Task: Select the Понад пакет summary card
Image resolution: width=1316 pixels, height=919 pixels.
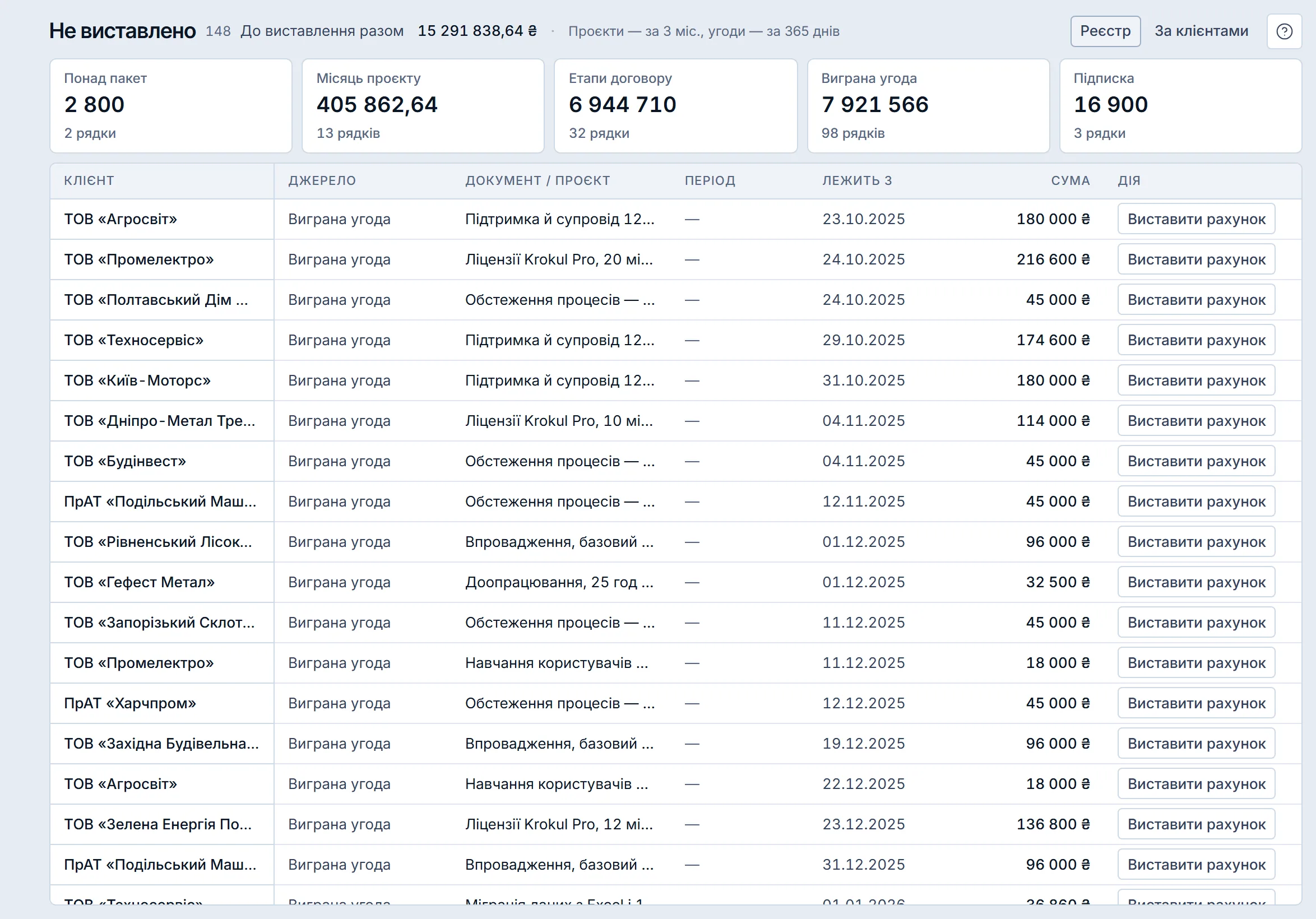Action: pos(171,106)
